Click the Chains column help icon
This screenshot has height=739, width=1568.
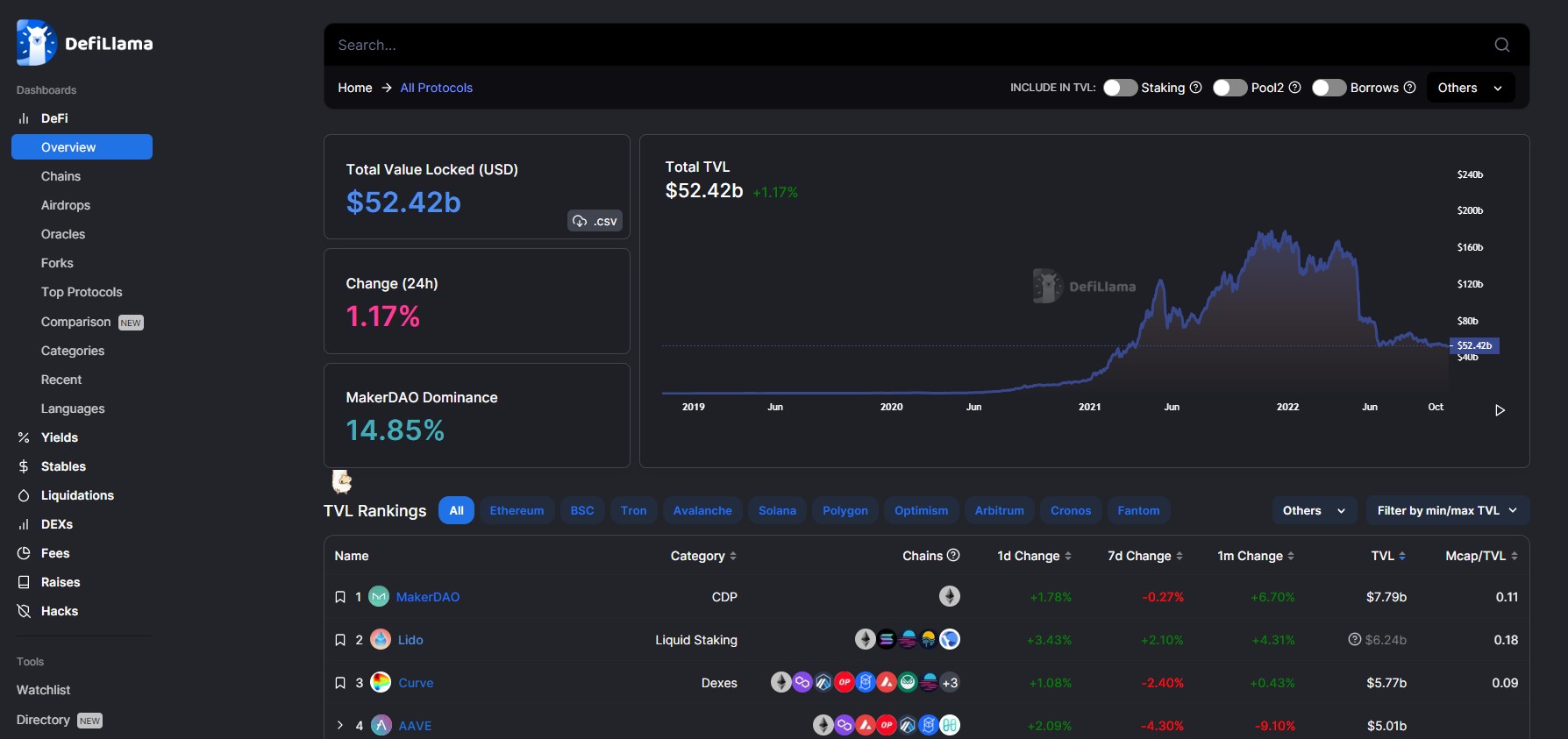click(x=953, y=555)
